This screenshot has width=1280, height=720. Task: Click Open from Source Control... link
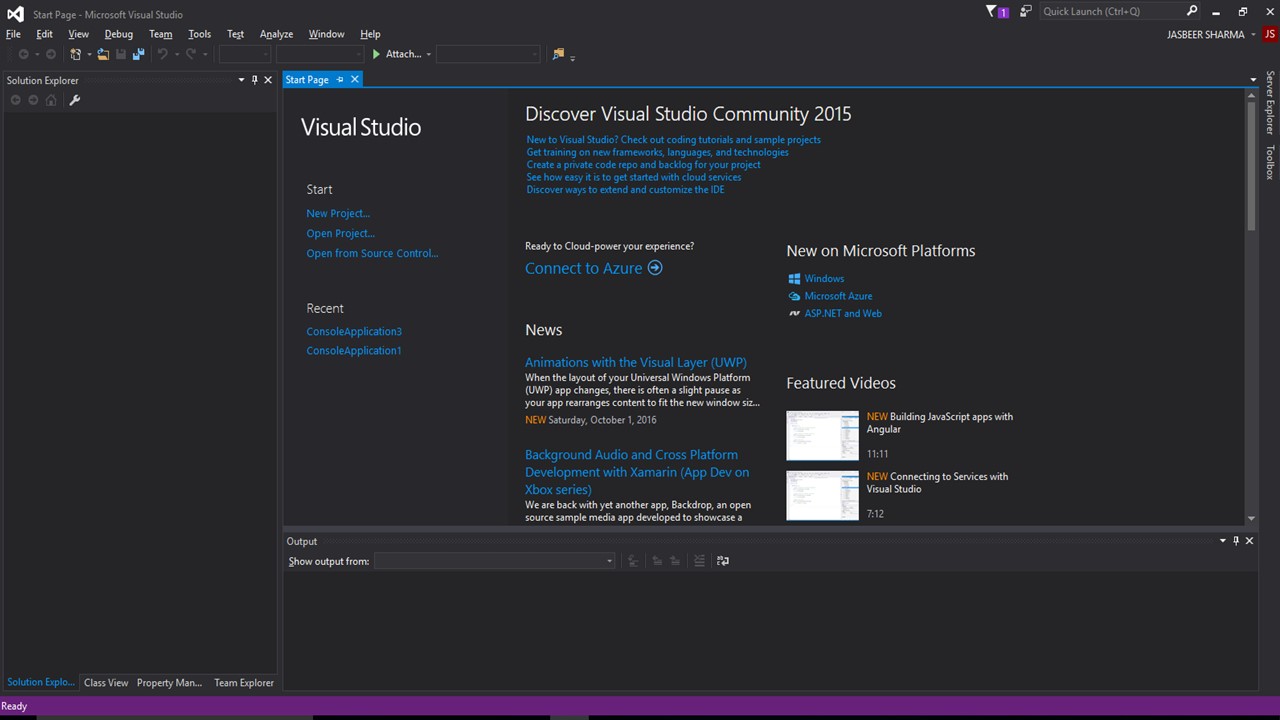click(372, 253)
